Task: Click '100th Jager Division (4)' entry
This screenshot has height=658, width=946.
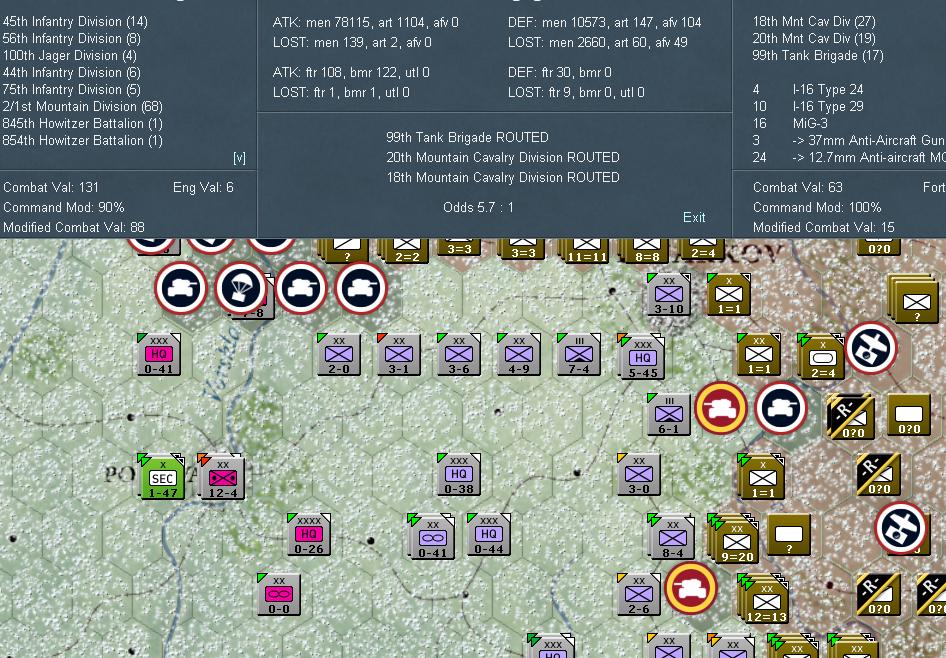Action: (69, 55)
